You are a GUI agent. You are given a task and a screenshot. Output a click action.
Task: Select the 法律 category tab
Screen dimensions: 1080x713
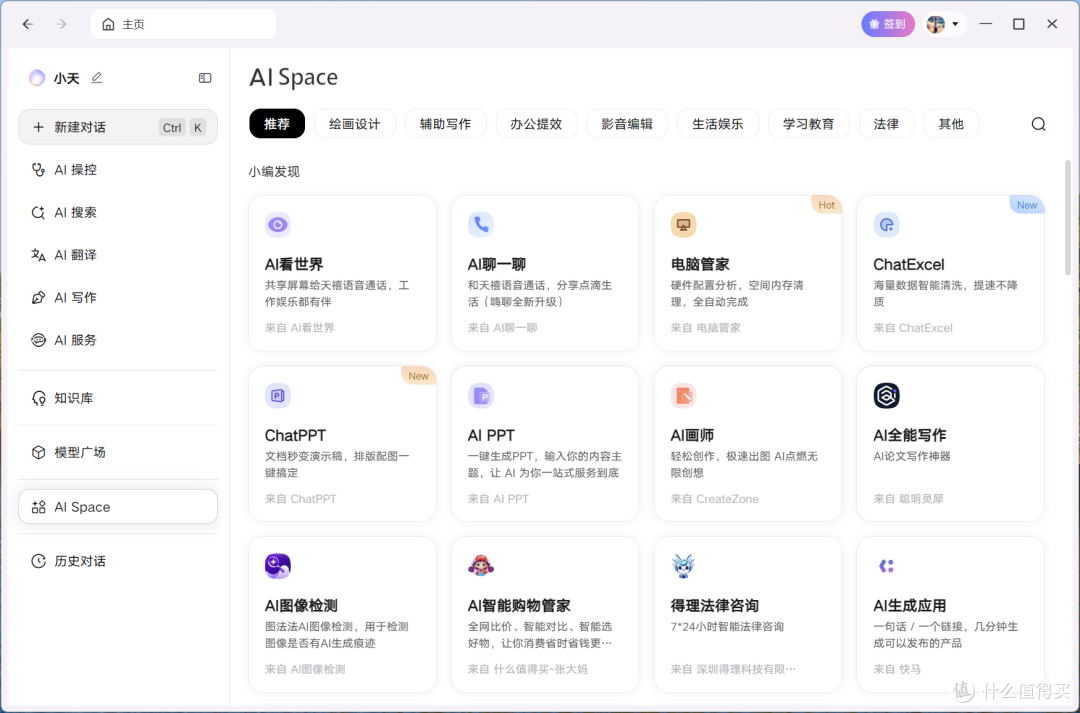(x=886, y=124)
